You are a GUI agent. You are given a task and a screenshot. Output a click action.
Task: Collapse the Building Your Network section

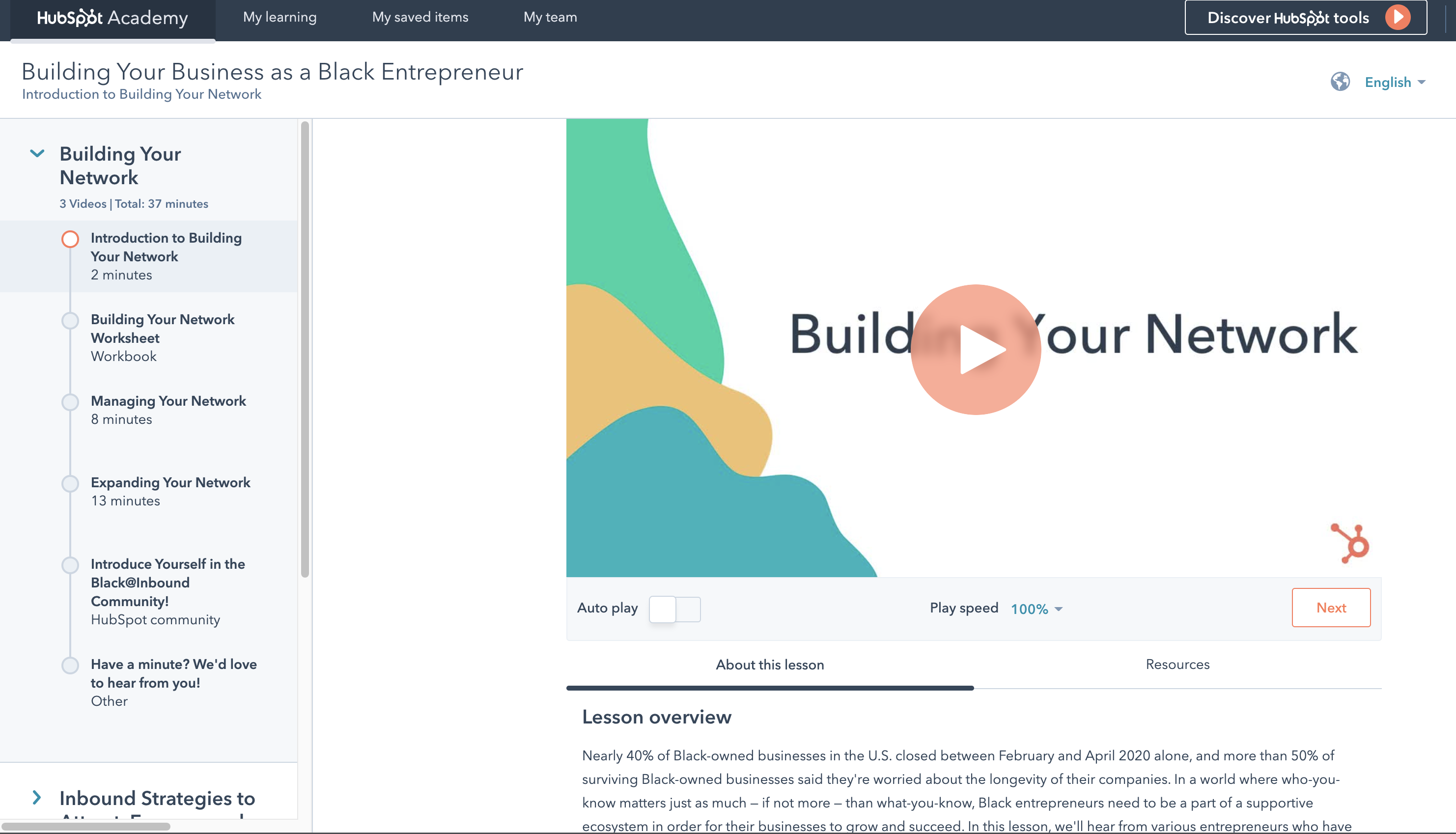click(x=37, y=154)
